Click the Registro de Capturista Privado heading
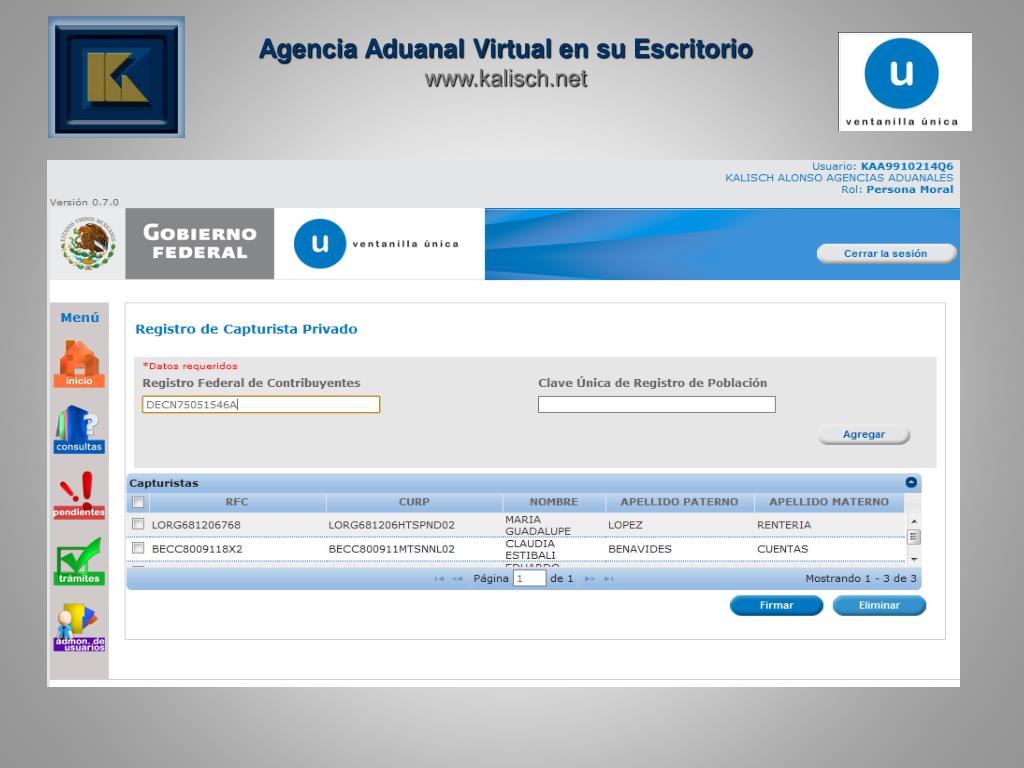Image resolution: width=1024 pixels, height=768 pixels. point(246,329)
